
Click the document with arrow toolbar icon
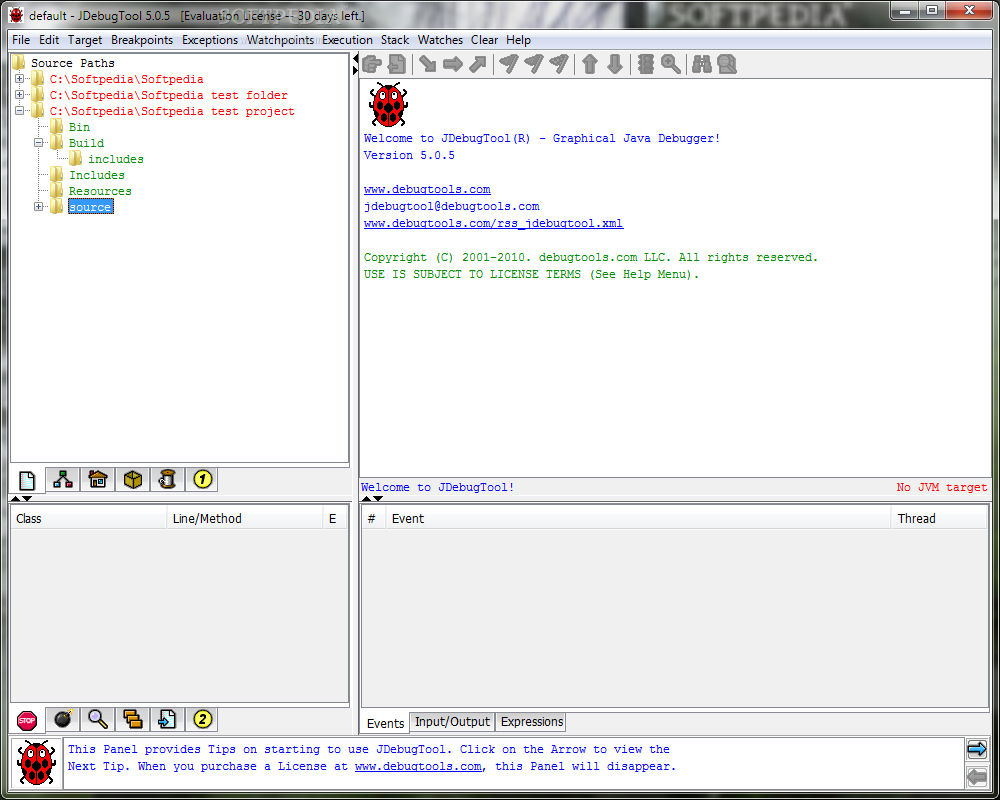(x=397, y=64)
